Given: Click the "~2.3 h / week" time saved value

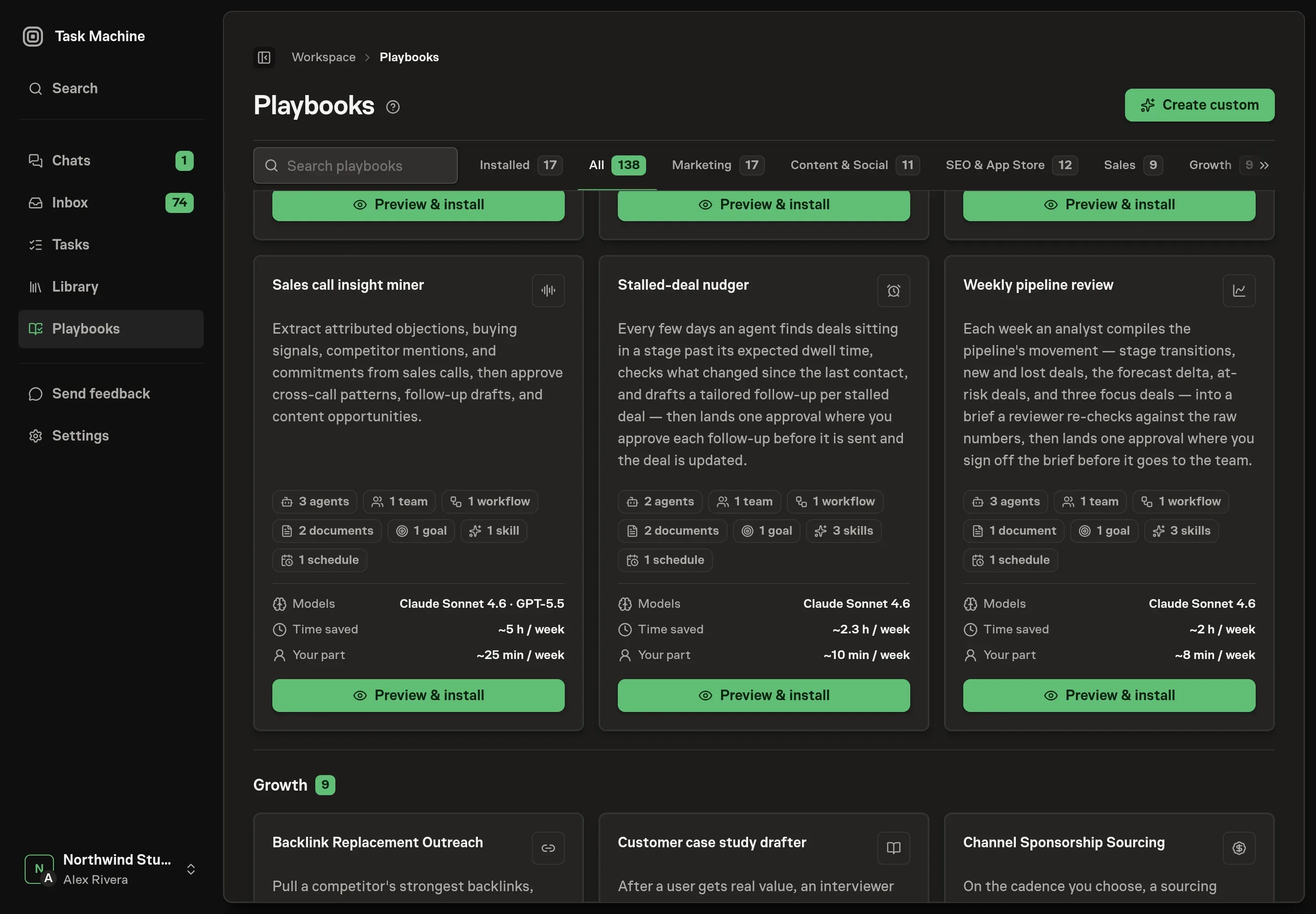Looking at the screenshot, I should pyautogui.click(x=871, y=630).
